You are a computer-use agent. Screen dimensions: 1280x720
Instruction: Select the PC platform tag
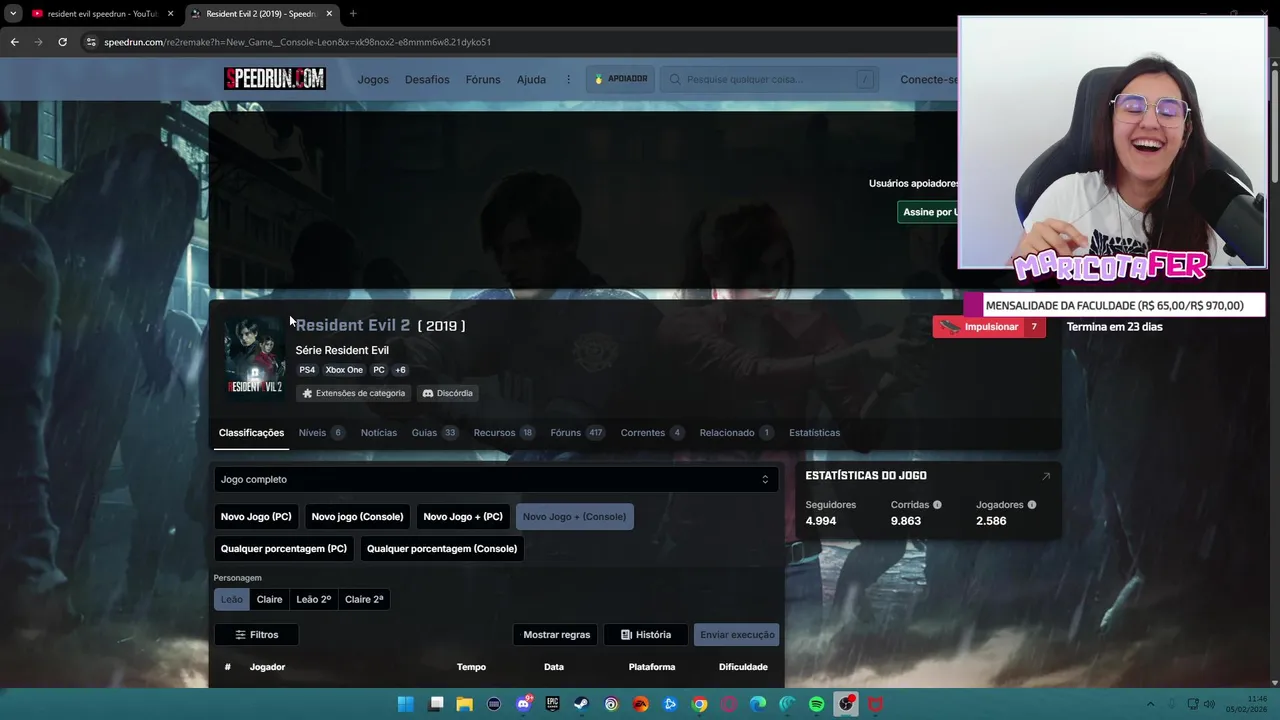point(379,370)
